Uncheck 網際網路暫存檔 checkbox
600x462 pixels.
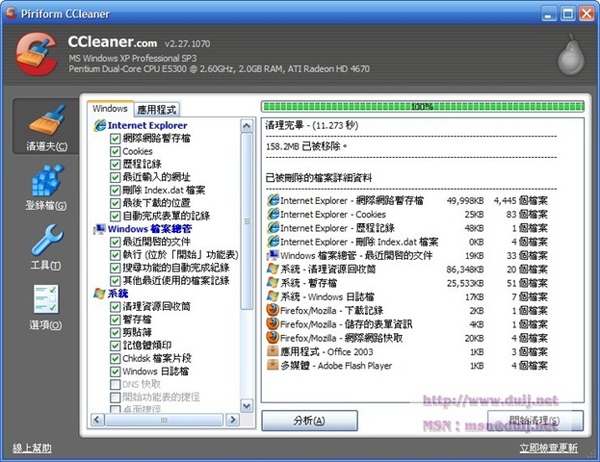[115, 139]
